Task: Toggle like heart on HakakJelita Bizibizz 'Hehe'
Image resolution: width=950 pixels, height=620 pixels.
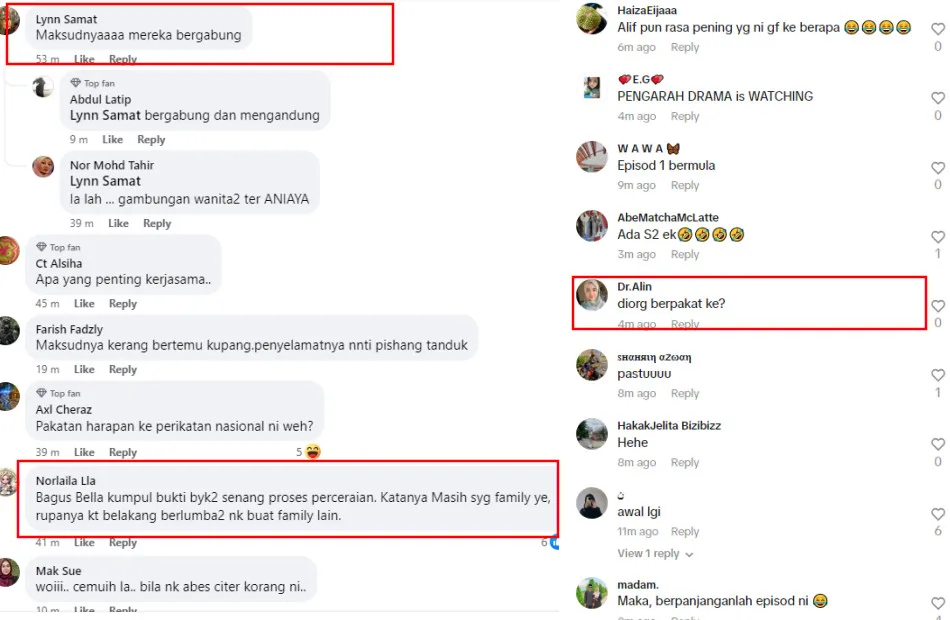Action: tap(938, 444)
